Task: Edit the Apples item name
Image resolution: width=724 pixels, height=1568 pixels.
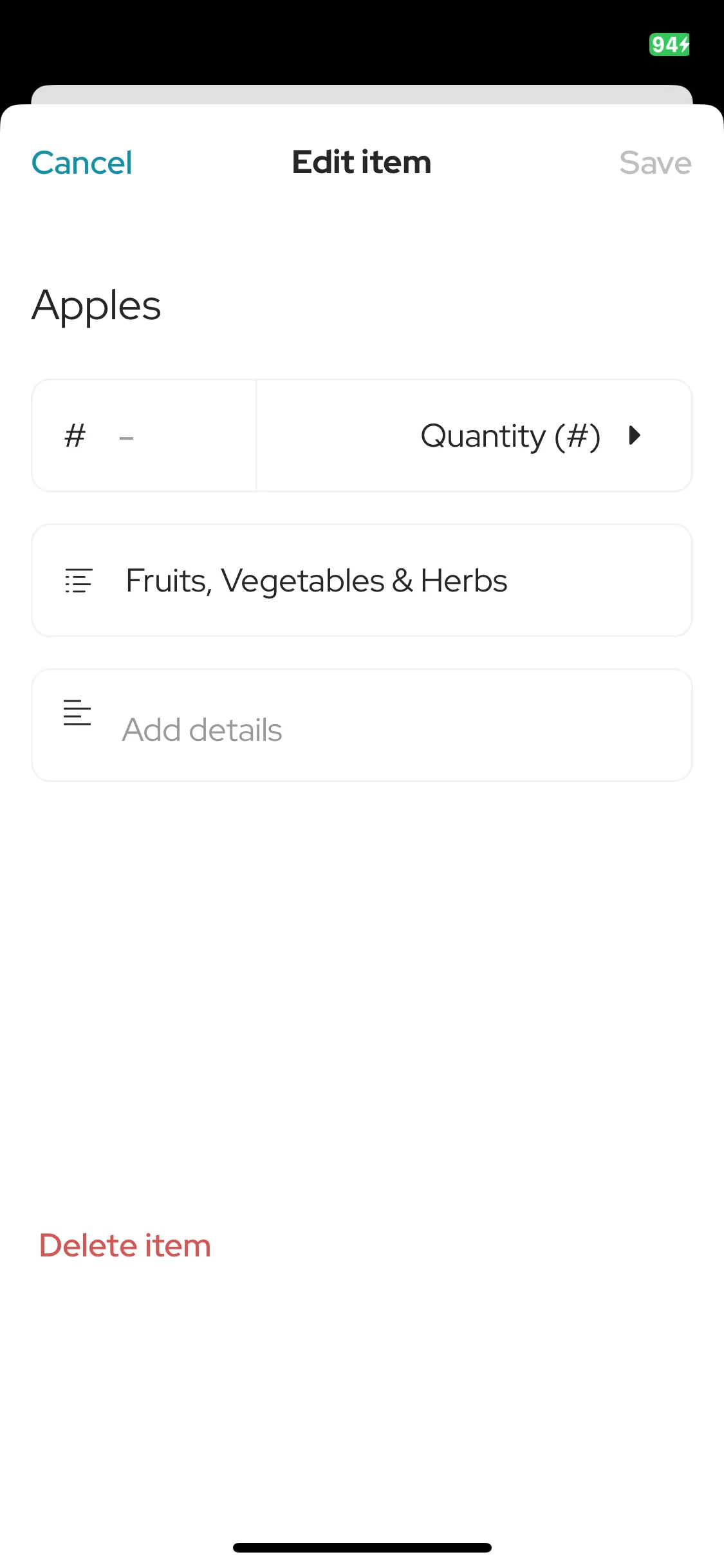Action: point(97,306)
